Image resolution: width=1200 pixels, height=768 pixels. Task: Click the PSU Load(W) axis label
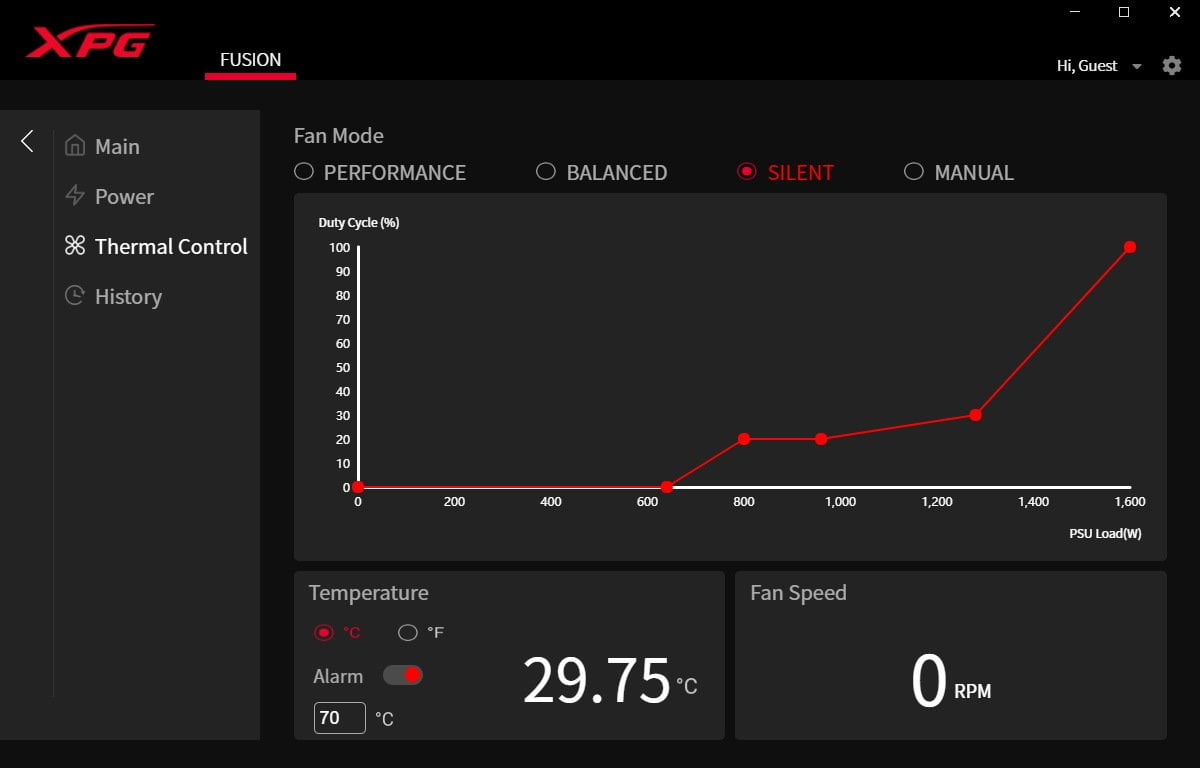click(x=1105, y=533)
